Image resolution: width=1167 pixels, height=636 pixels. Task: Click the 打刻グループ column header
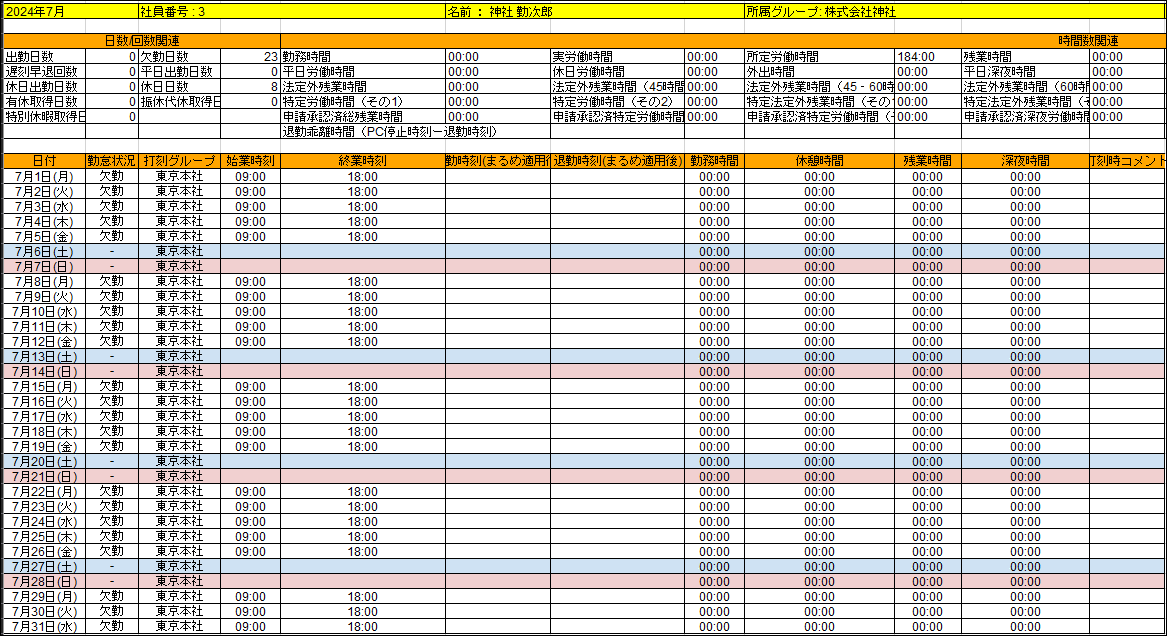point(179,161)
